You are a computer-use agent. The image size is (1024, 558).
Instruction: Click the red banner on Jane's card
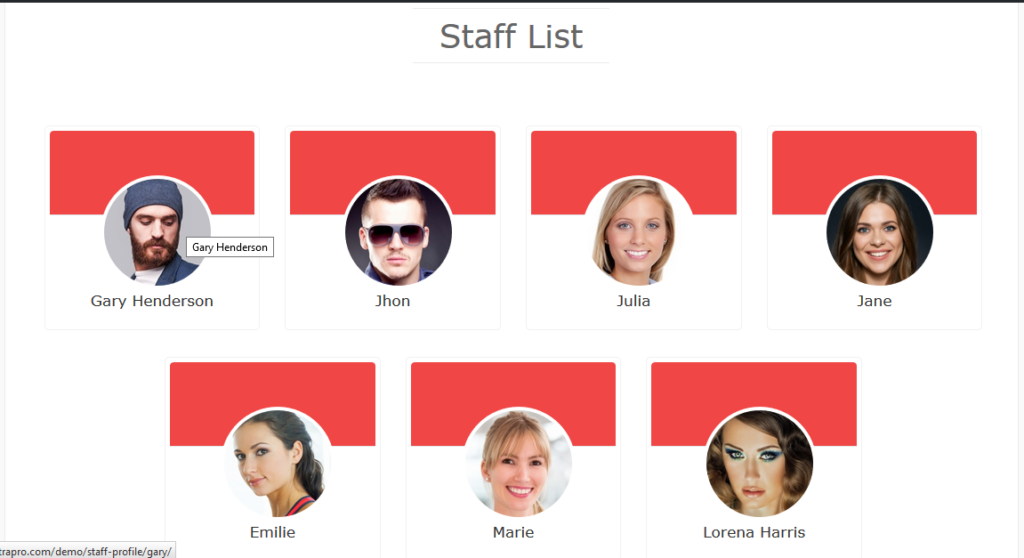click(x=874, y=153)
